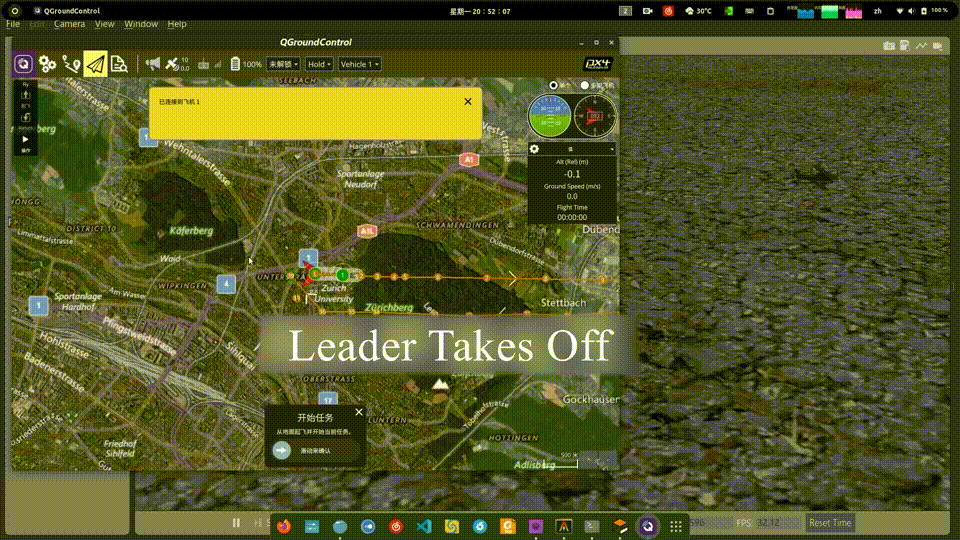The width and height of the screenshot is (960, 540).
Task: Click the video record icon in Gazebo
Action: (937, 46)
